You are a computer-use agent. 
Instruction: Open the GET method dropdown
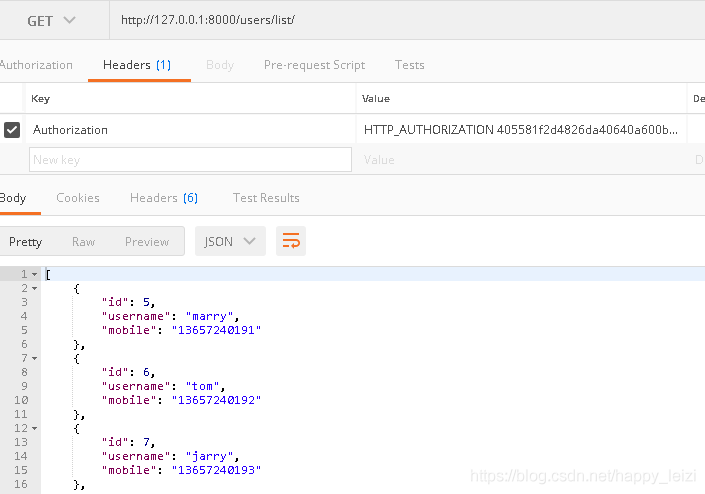tap(51, 20)
